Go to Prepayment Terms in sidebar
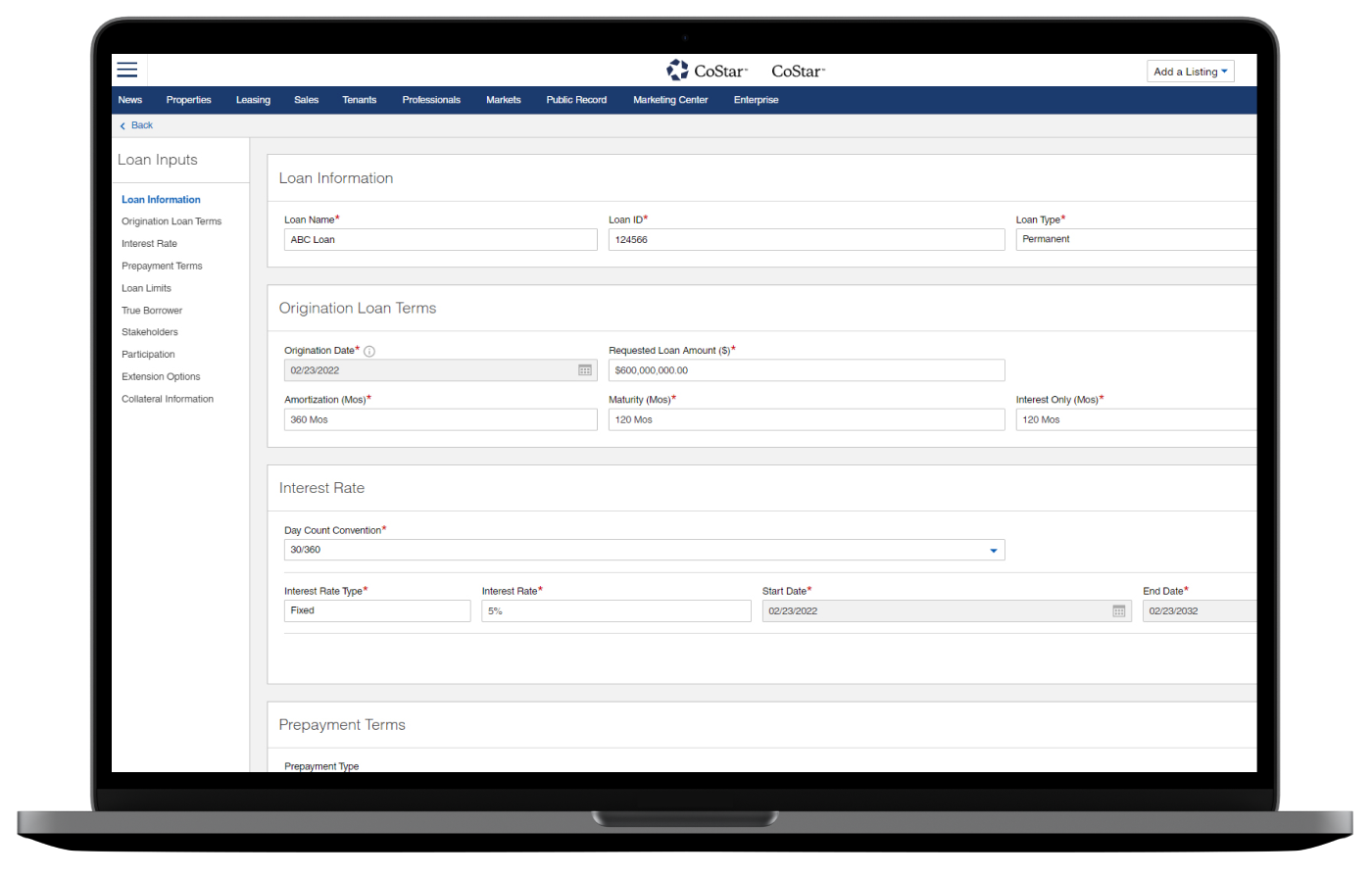The image size is (1372, 876). 162,266
